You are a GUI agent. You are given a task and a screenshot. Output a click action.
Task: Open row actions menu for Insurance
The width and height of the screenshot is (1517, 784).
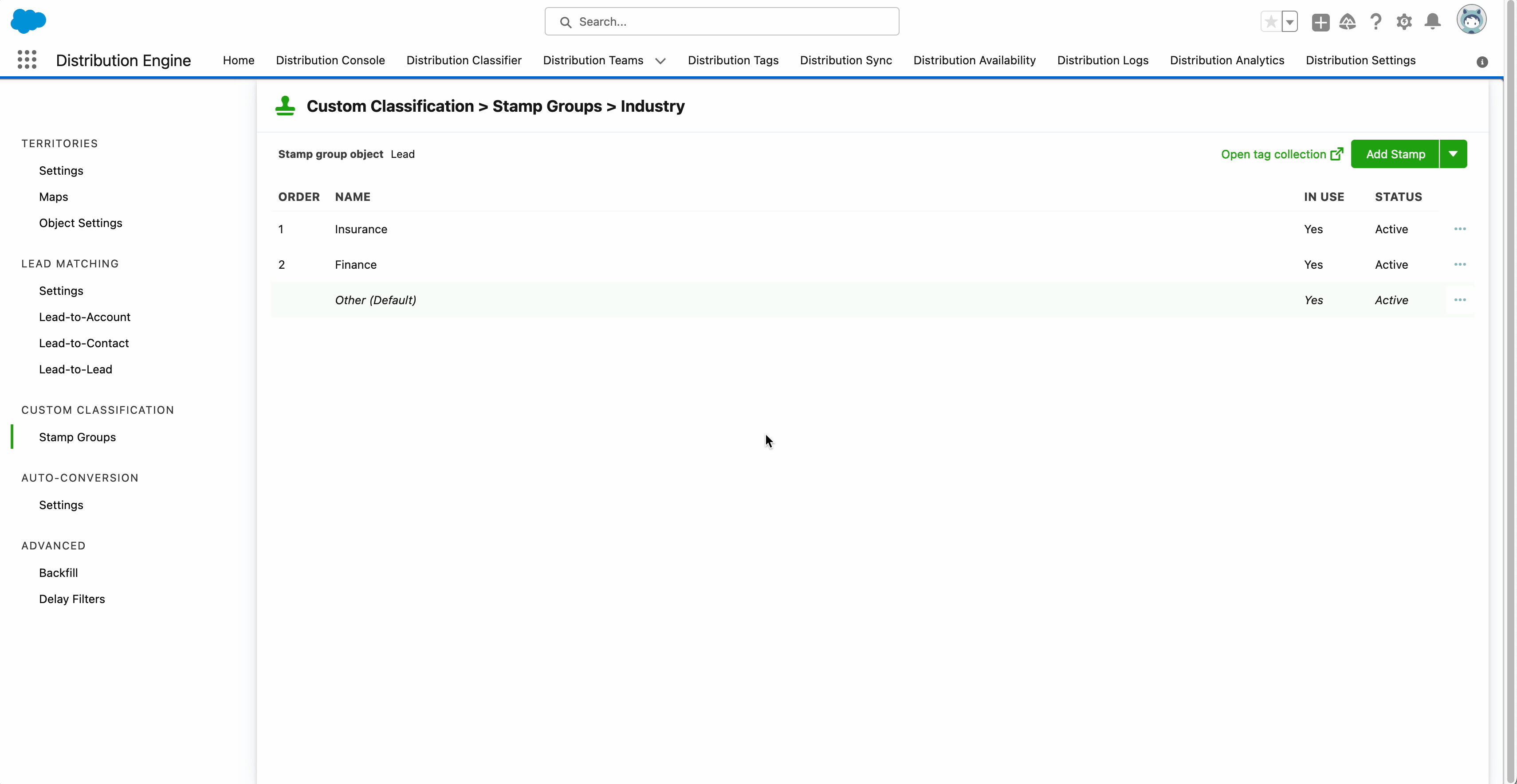[1460, 229]
